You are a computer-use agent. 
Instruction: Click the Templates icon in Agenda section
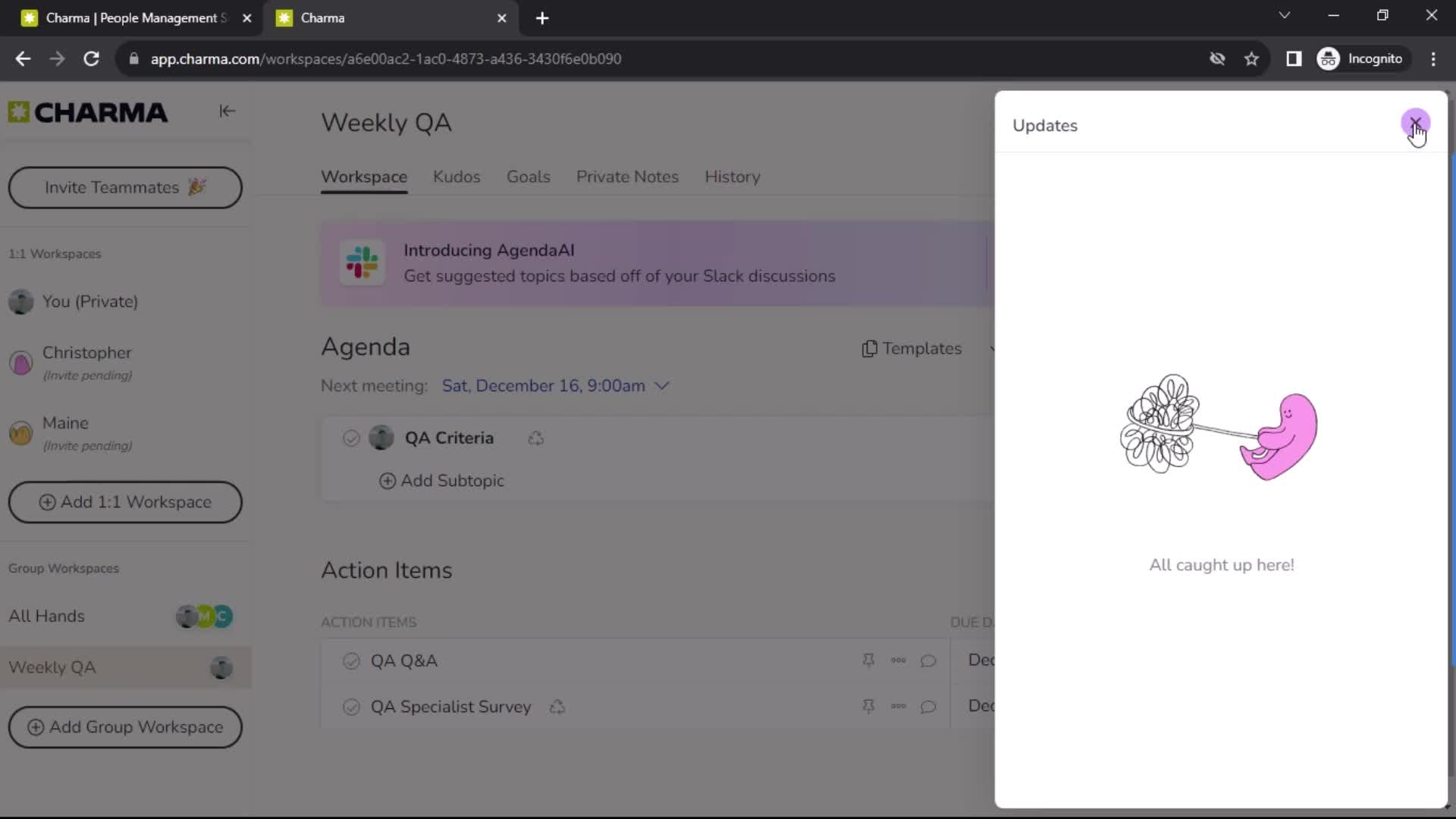[868, 348]
